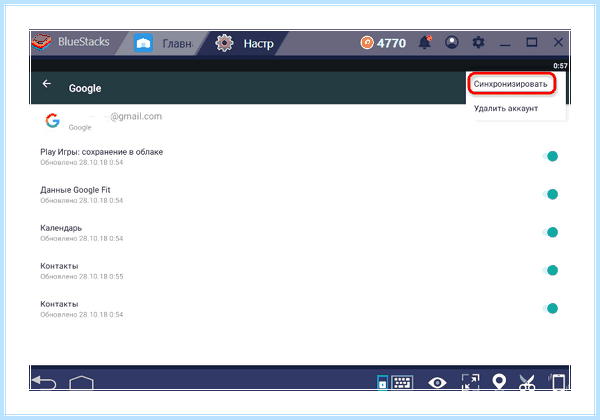Open the 4770 coins balance
Image resolution: width=600 pixels, height=420 pixels.
[x=383, y=43]
